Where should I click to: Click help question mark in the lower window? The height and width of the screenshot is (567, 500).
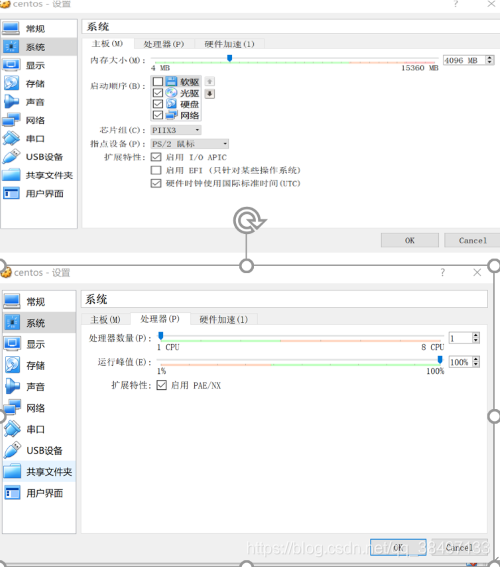(x=443, y=272)
